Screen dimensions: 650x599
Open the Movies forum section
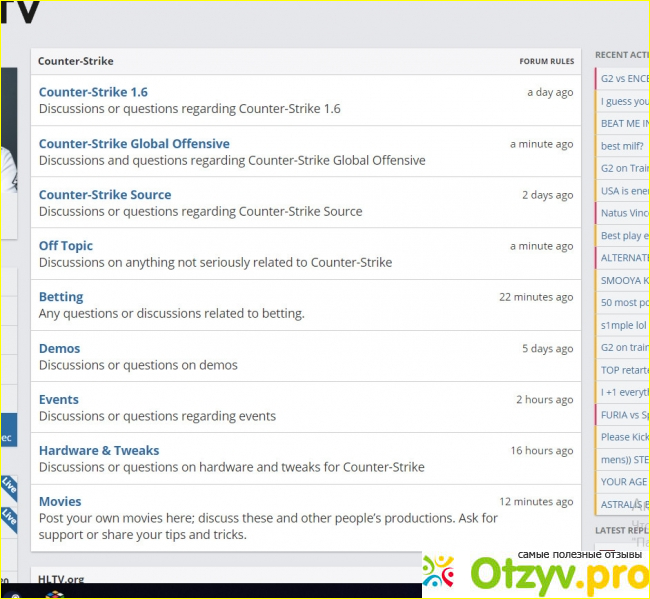[x=60, y=501]
